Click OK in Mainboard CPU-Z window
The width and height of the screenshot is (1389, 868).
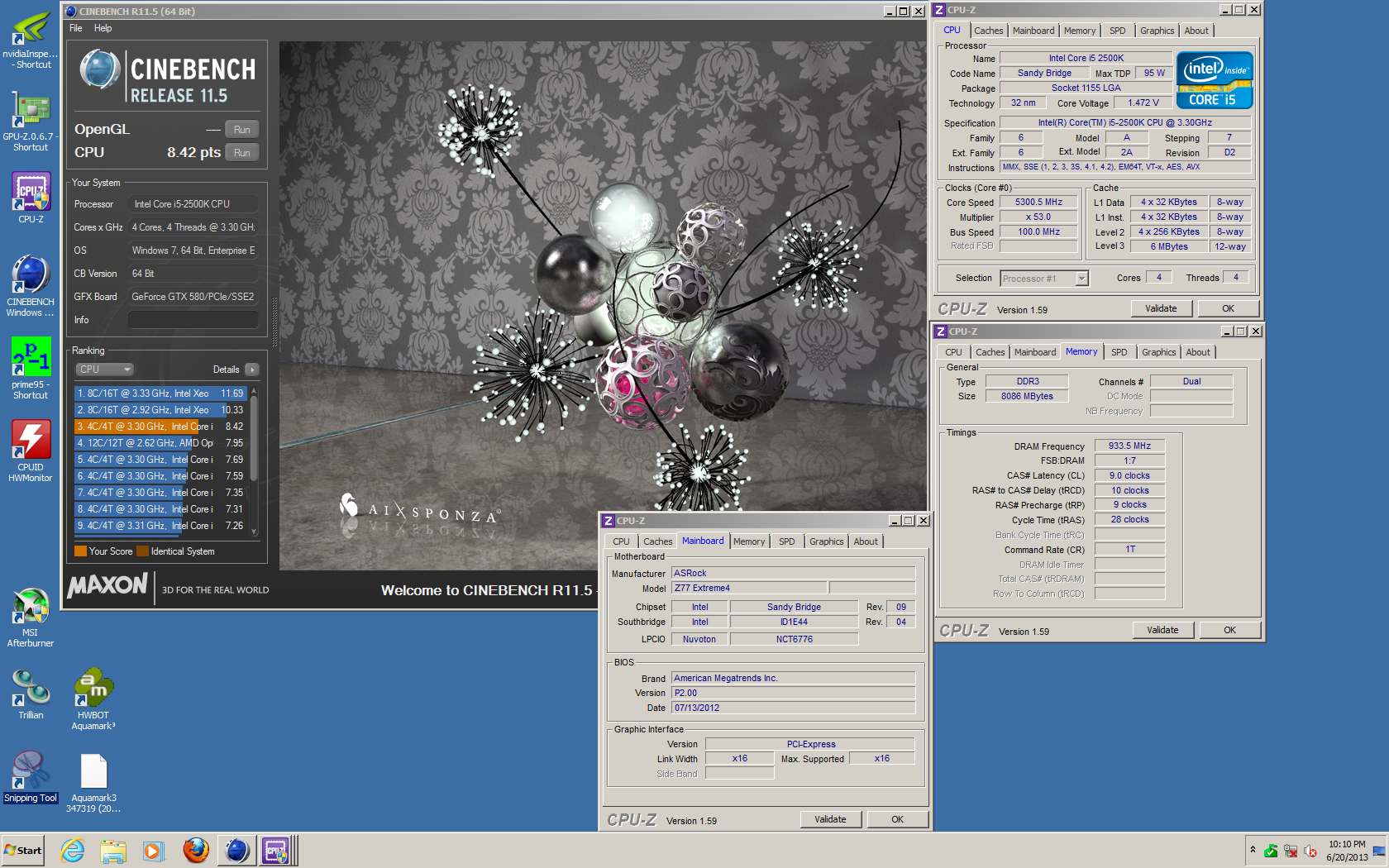pyautogui.click(x=897, y=819)
